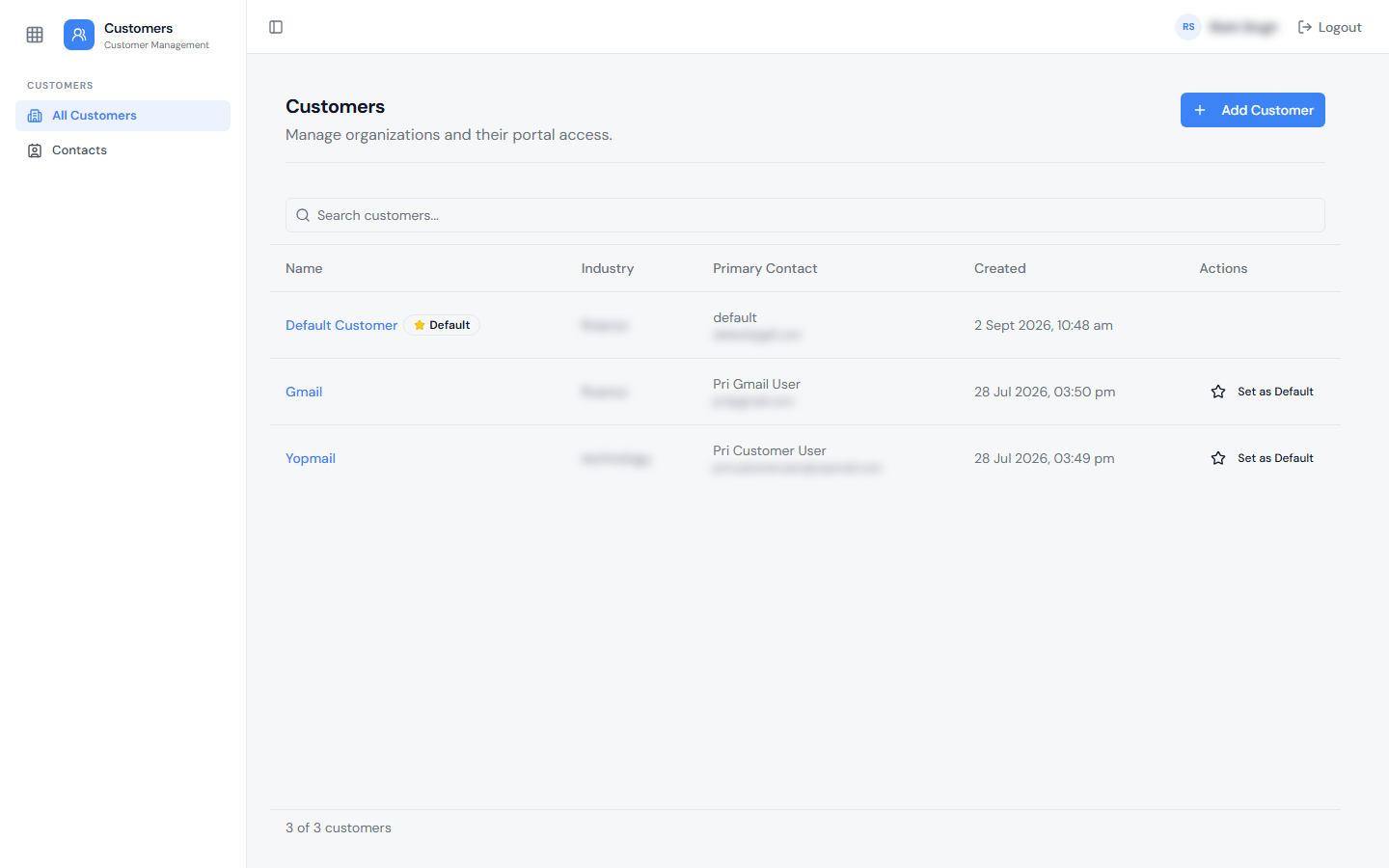Click the Created column header

click(1000, 268)
